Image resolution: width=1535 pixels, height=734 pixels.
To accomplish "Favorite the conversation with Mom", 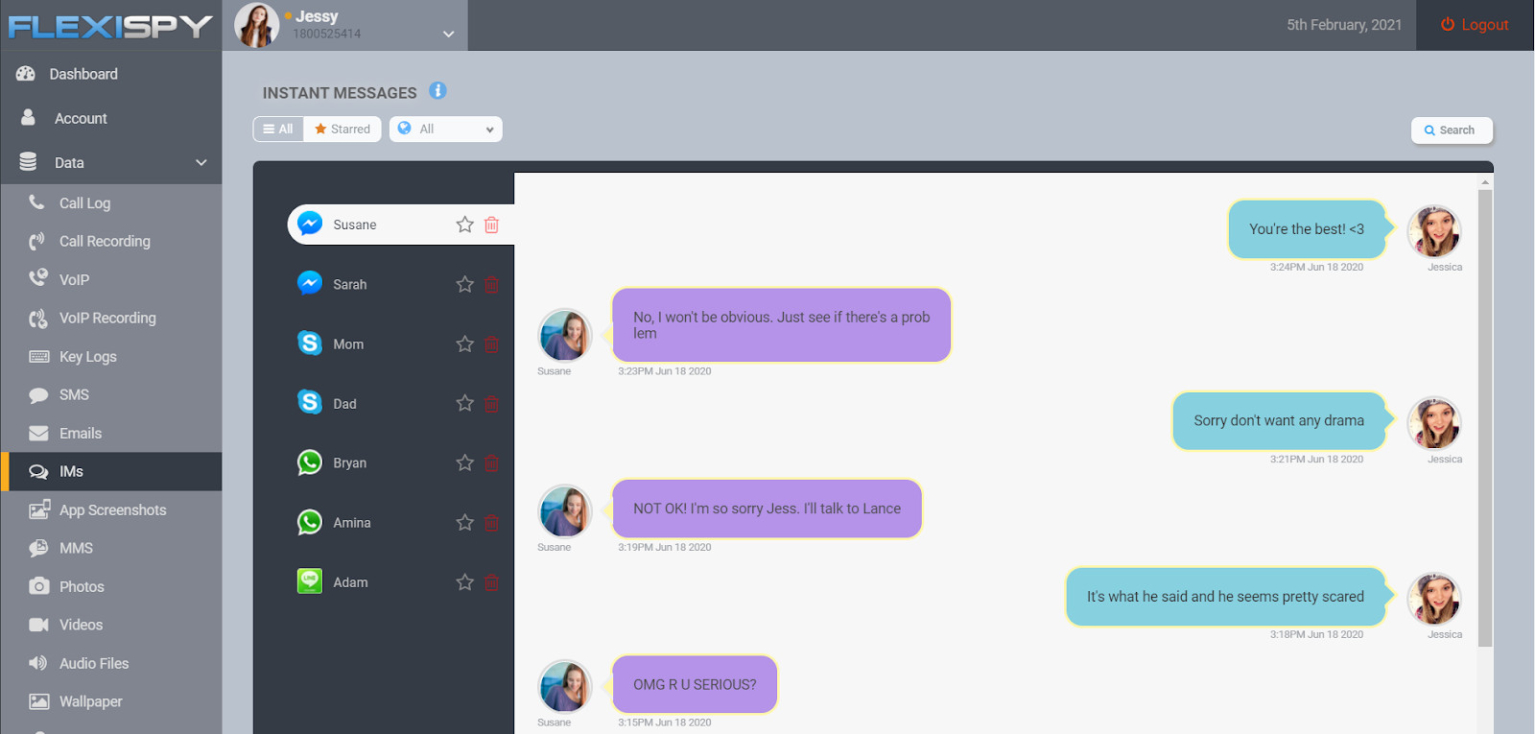I will coord(464,343).
